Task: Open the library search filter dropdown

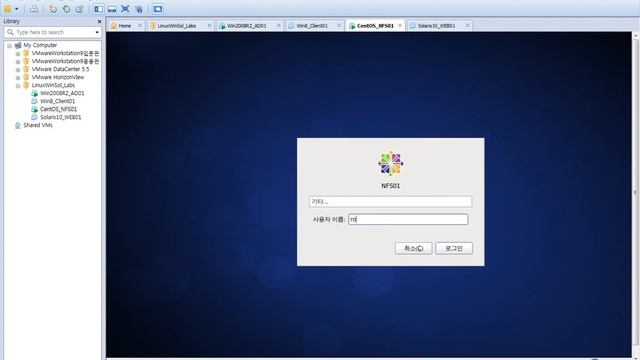Action: click(x=97, y=32)
